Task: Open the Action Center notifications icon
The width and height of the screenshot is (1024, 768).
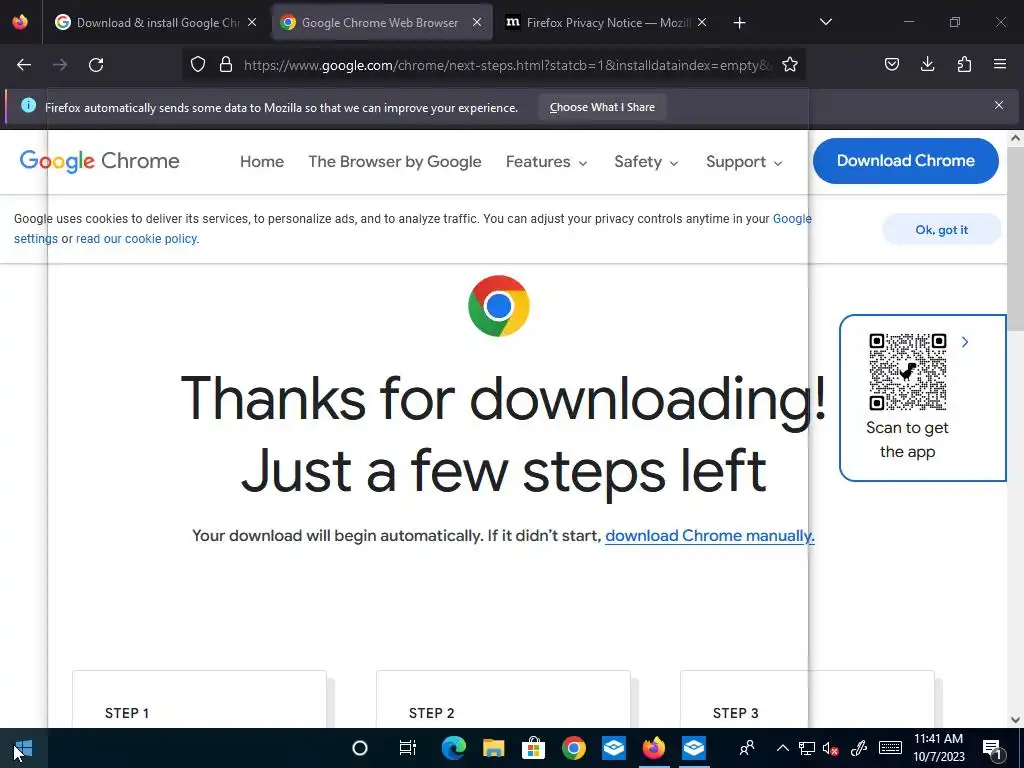Action: tap(993, 748)
